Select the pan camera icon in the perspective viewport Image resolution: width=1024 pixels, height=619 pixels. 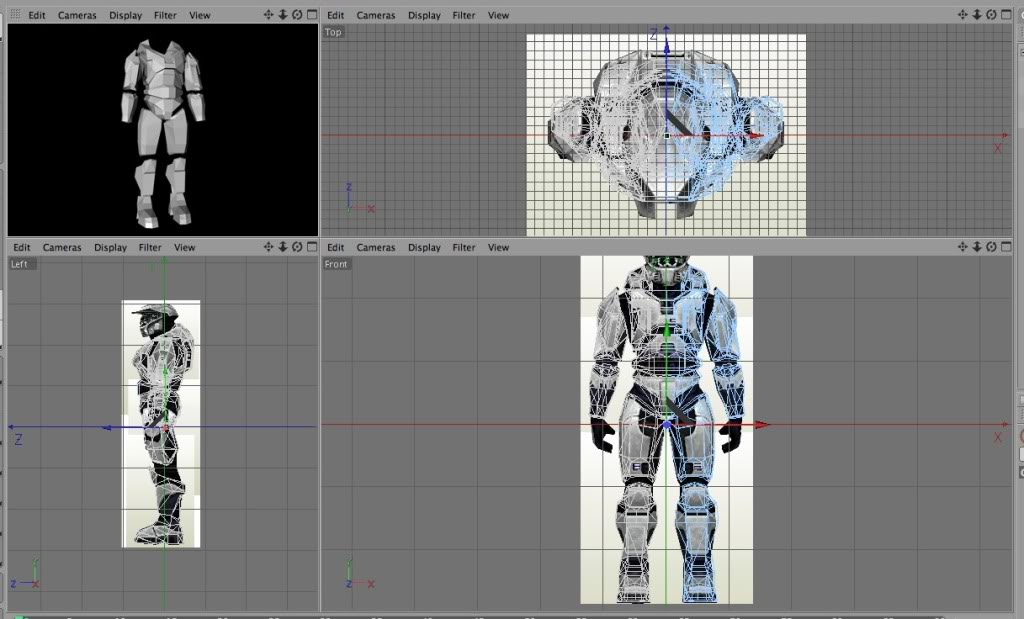point(268,15)
